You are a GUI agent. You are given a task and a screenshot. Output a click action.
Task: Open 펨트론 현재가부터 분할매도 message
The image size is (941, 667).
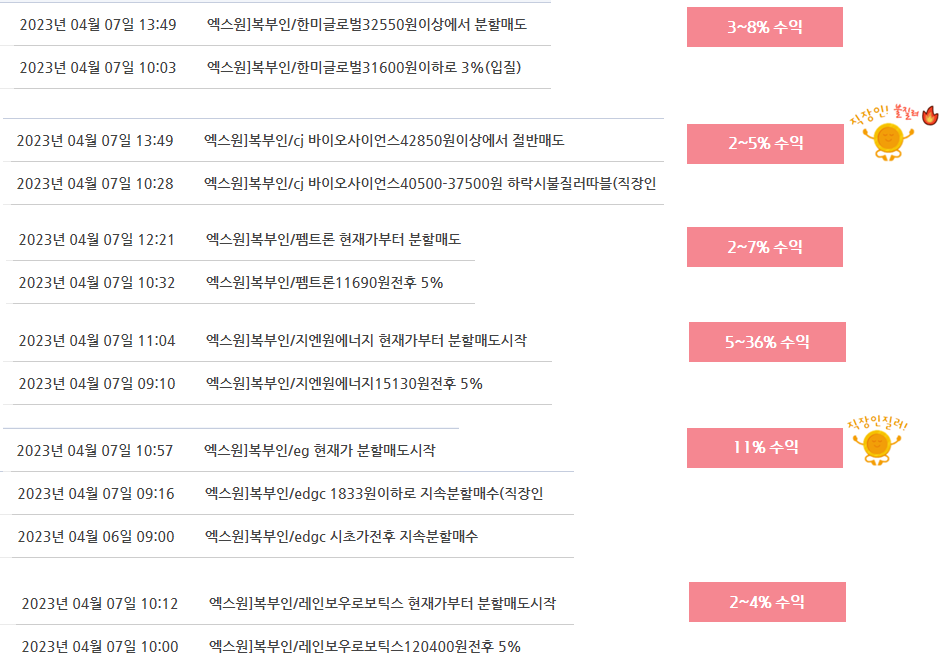tap(333, 240)
